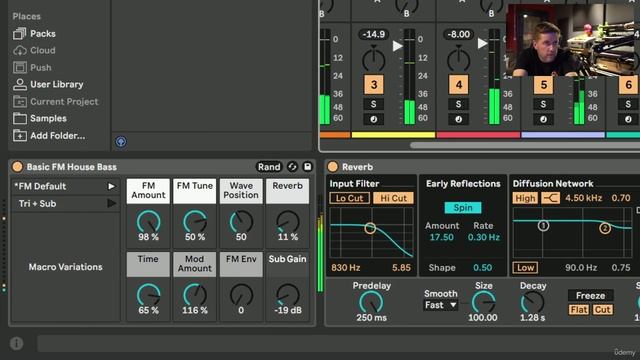Click the reverb Decay knob
The image size is (640, 360).
(532, 302)
